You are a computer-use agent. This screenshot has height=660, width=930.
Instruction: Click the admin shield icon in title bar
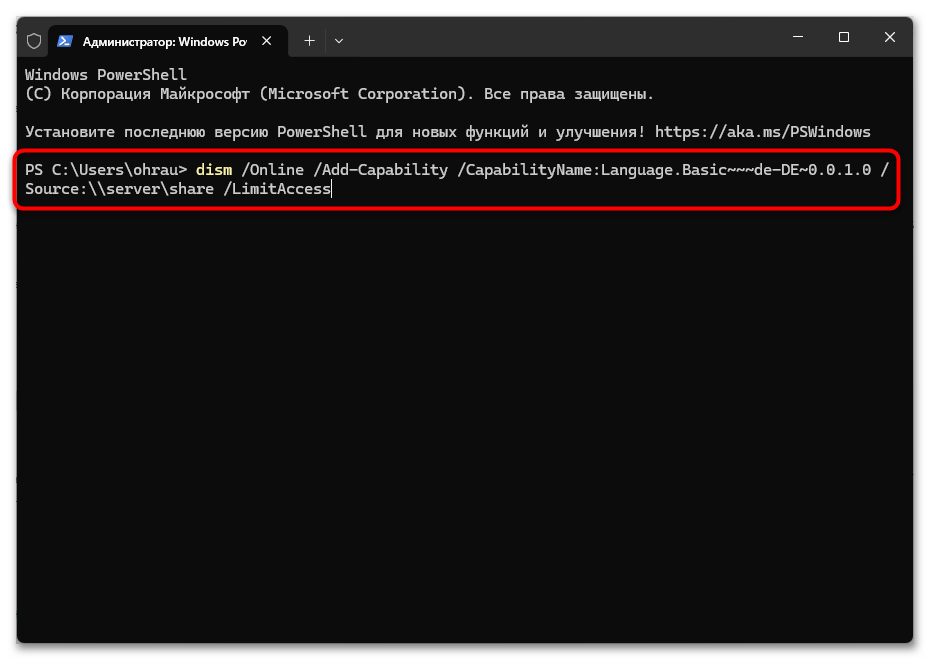(x=34, y=41)
